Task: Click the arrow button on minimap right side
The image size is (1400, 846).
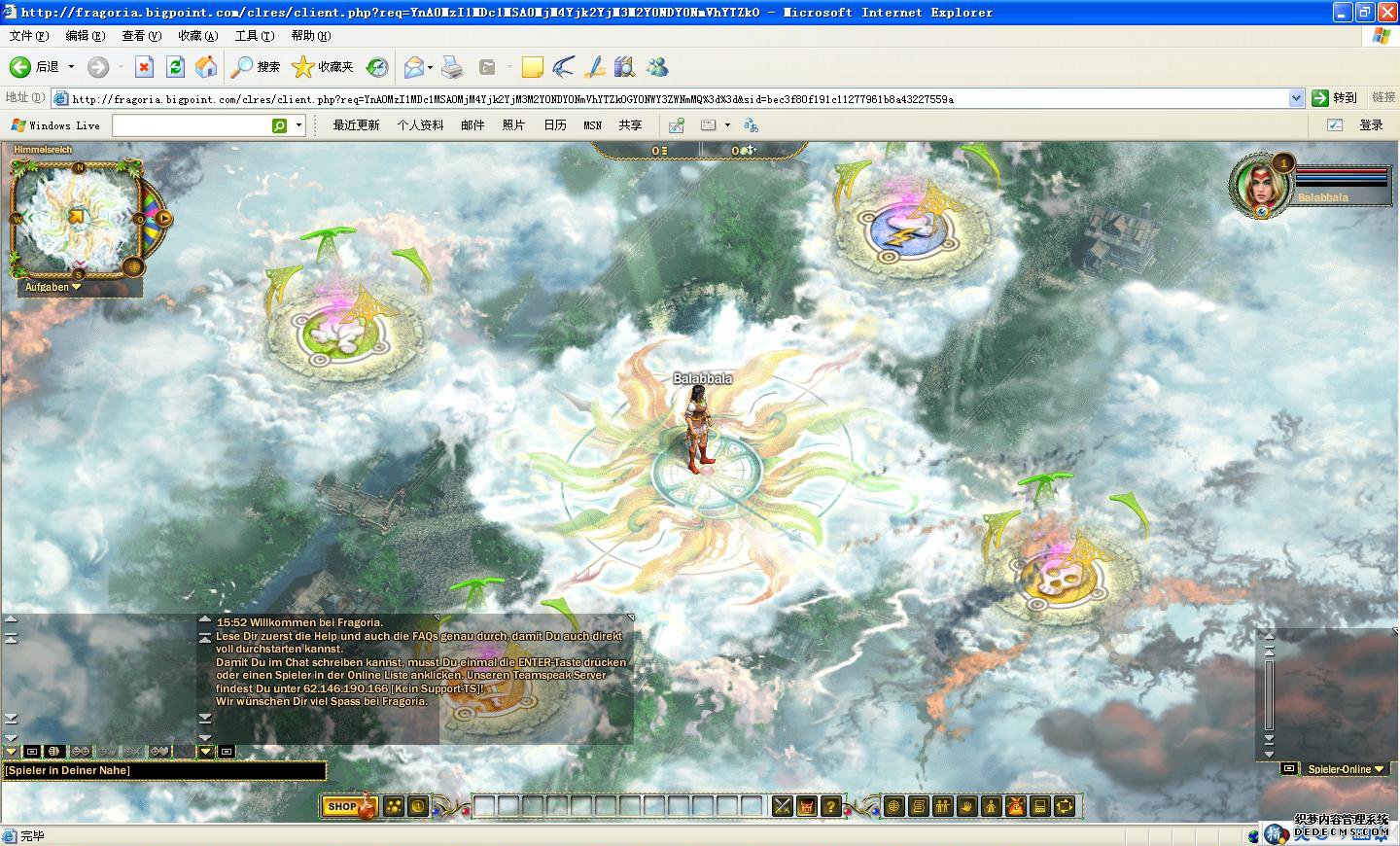Action: [164, 219]
